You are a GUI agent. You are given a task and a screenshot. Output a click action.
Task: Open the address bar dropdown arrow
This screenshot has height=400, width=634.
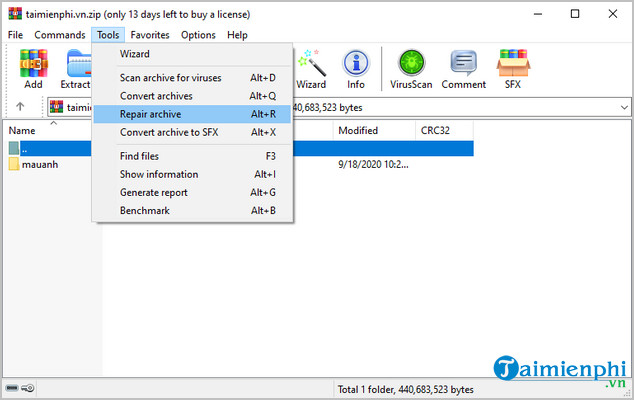[624, 108]
